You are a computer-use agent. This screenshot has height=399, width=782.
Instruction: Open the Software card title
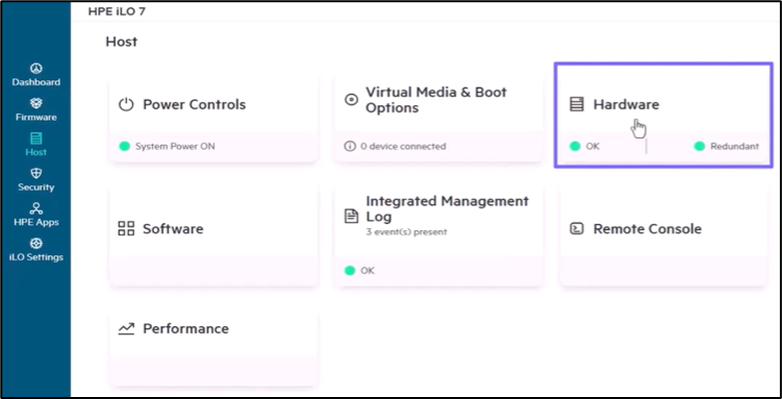173,228
